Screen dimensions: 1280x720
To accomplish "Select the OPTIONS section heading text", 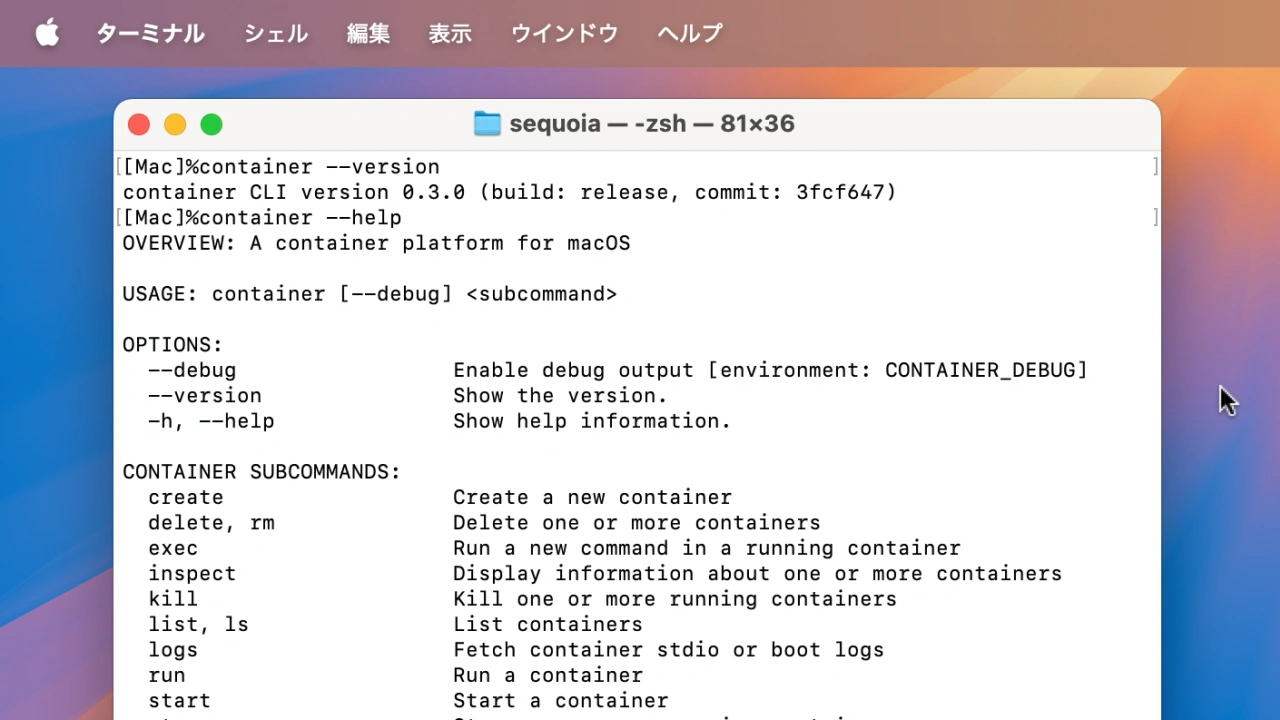I will coord(172,344).
